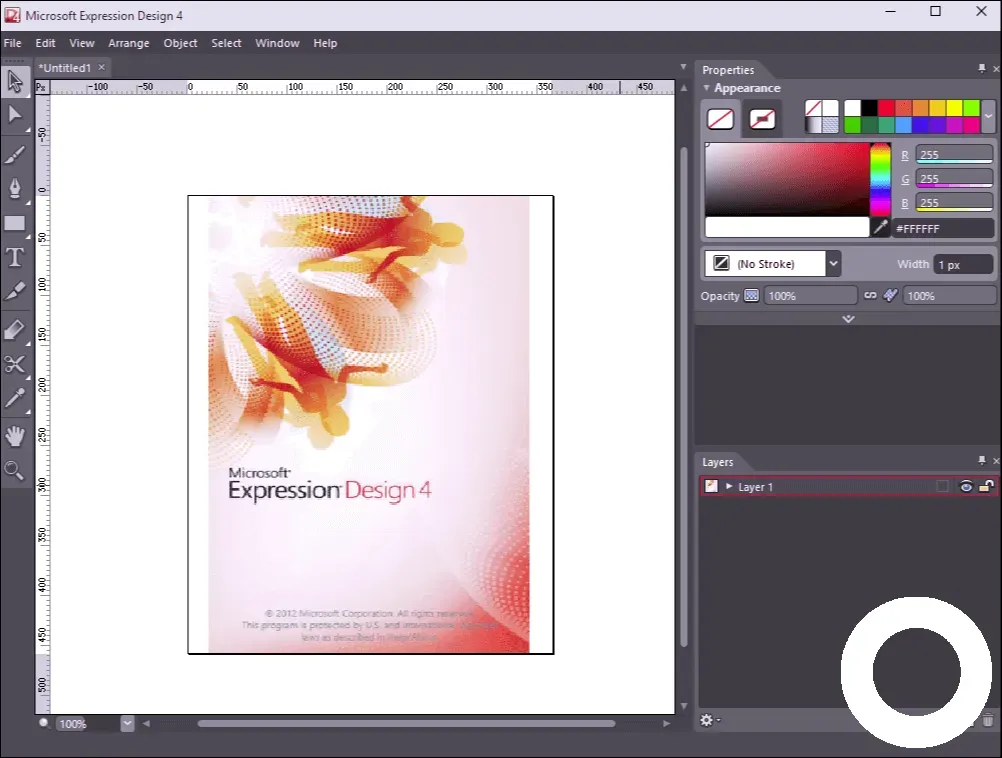Expand the Layer 1 tree arrow
Image resolution: width=1002 pixels, height=758 pixels.
(x=728, y=486)
